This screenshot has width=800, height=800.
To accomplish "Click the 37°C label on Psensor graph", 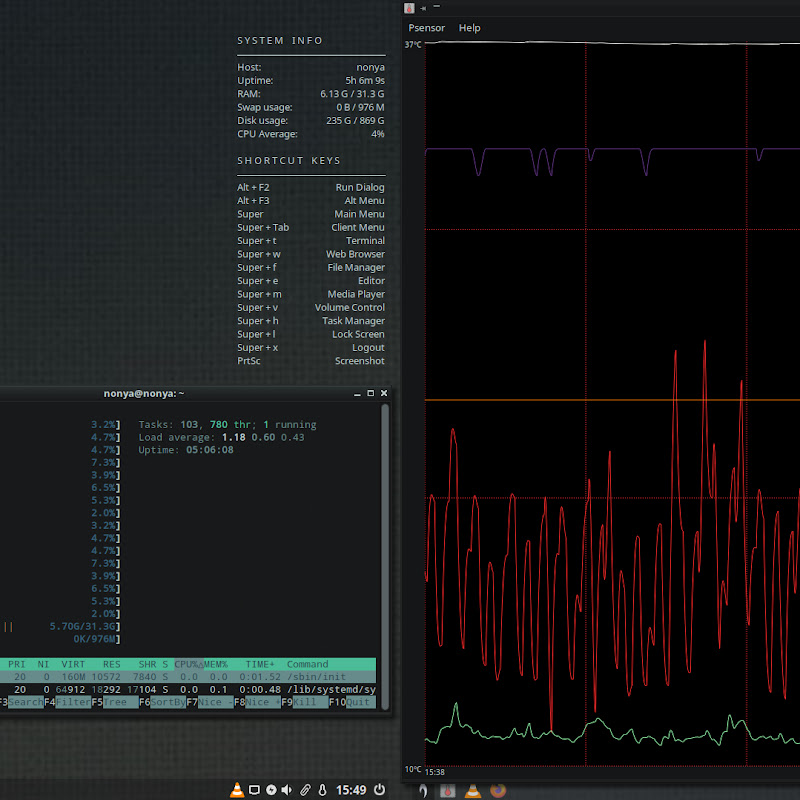I will click(413, 45).
